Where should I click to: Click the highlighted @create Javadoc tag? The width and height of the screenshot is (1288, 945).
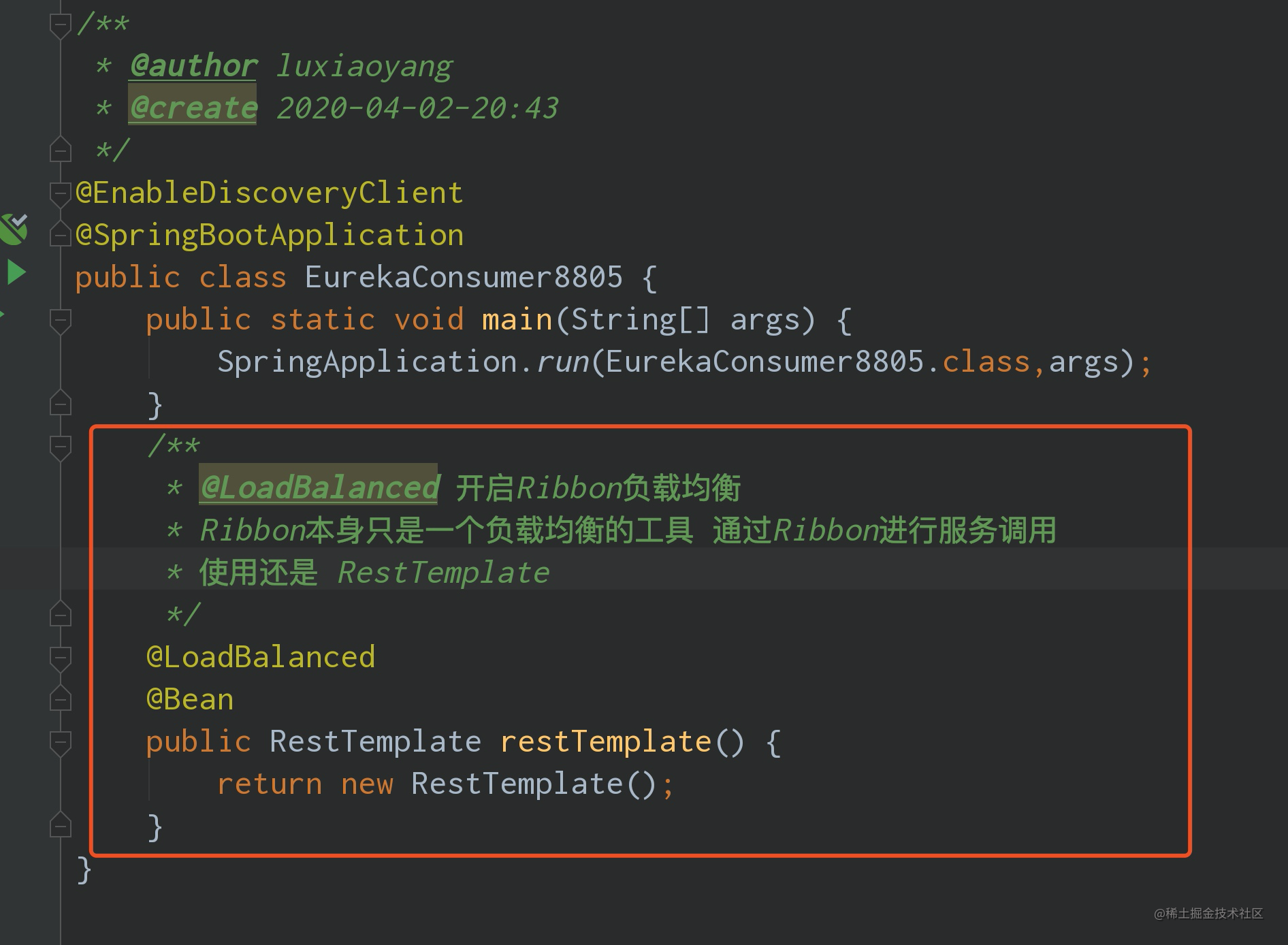tap(193, 106)
